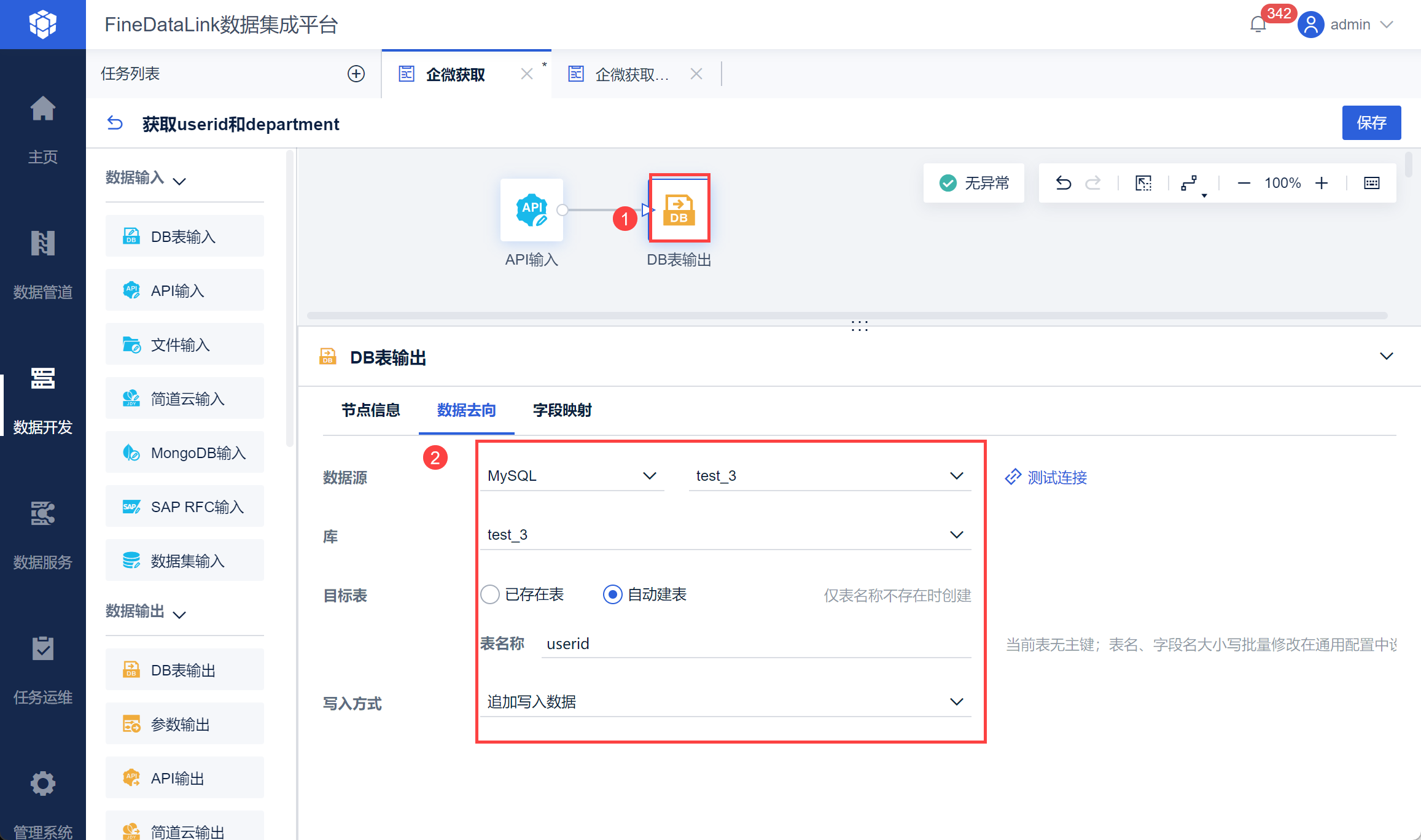The width and height of the screenshot is (1421, 840).
Task: Switch to the 字段映射 tab
Action: [562, 410]
